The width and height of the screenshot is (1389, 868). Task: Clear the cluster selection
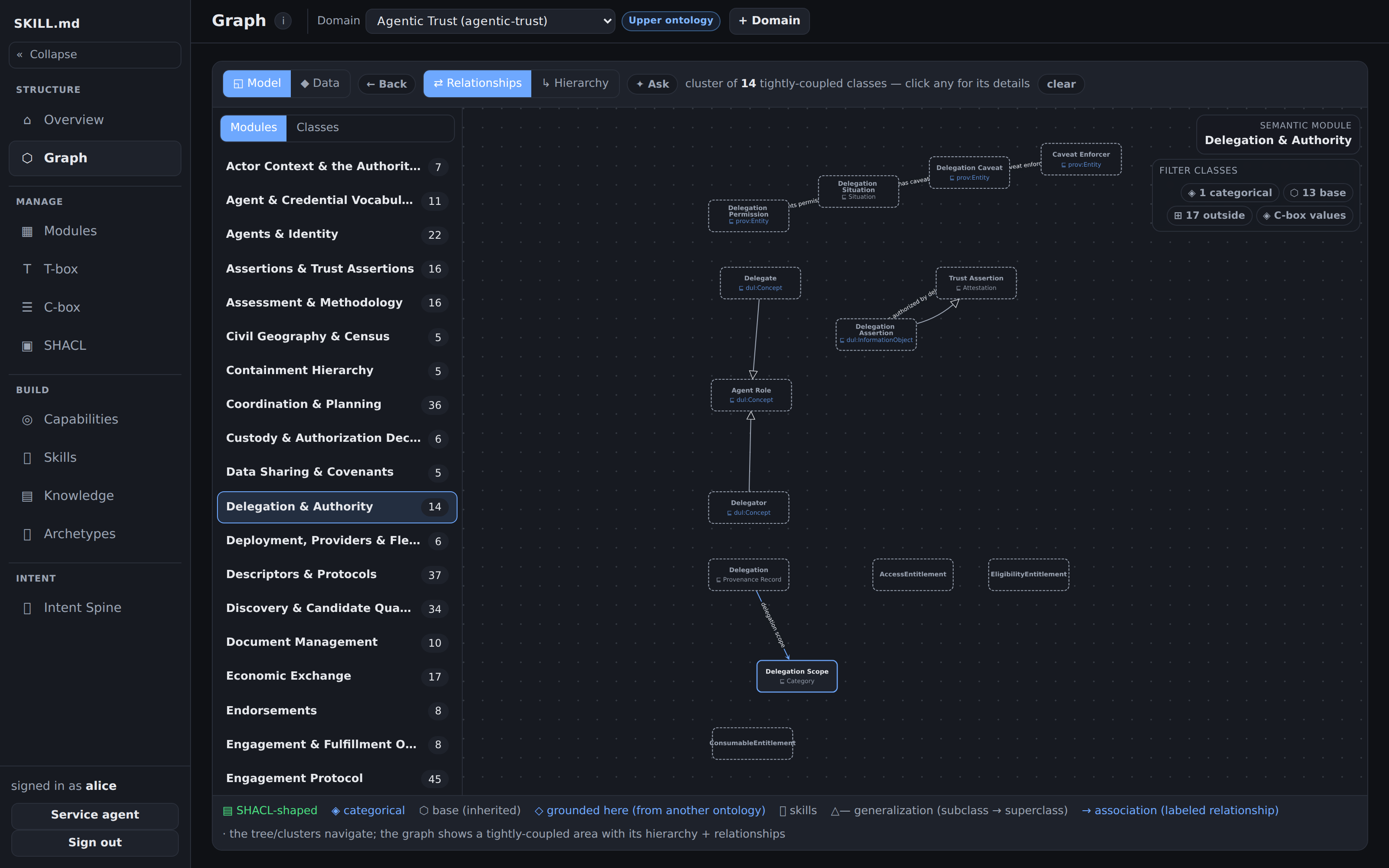click(x=1061, y=84)
